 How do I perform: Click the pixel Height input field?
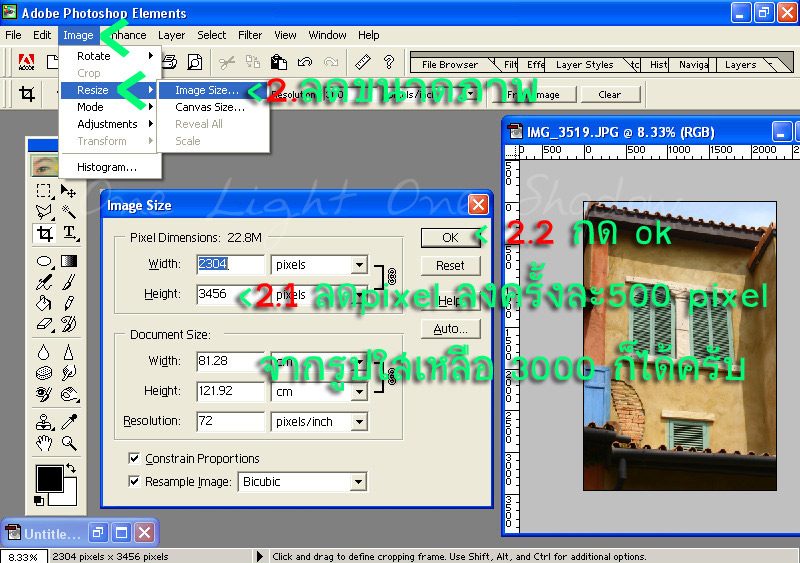231,294
